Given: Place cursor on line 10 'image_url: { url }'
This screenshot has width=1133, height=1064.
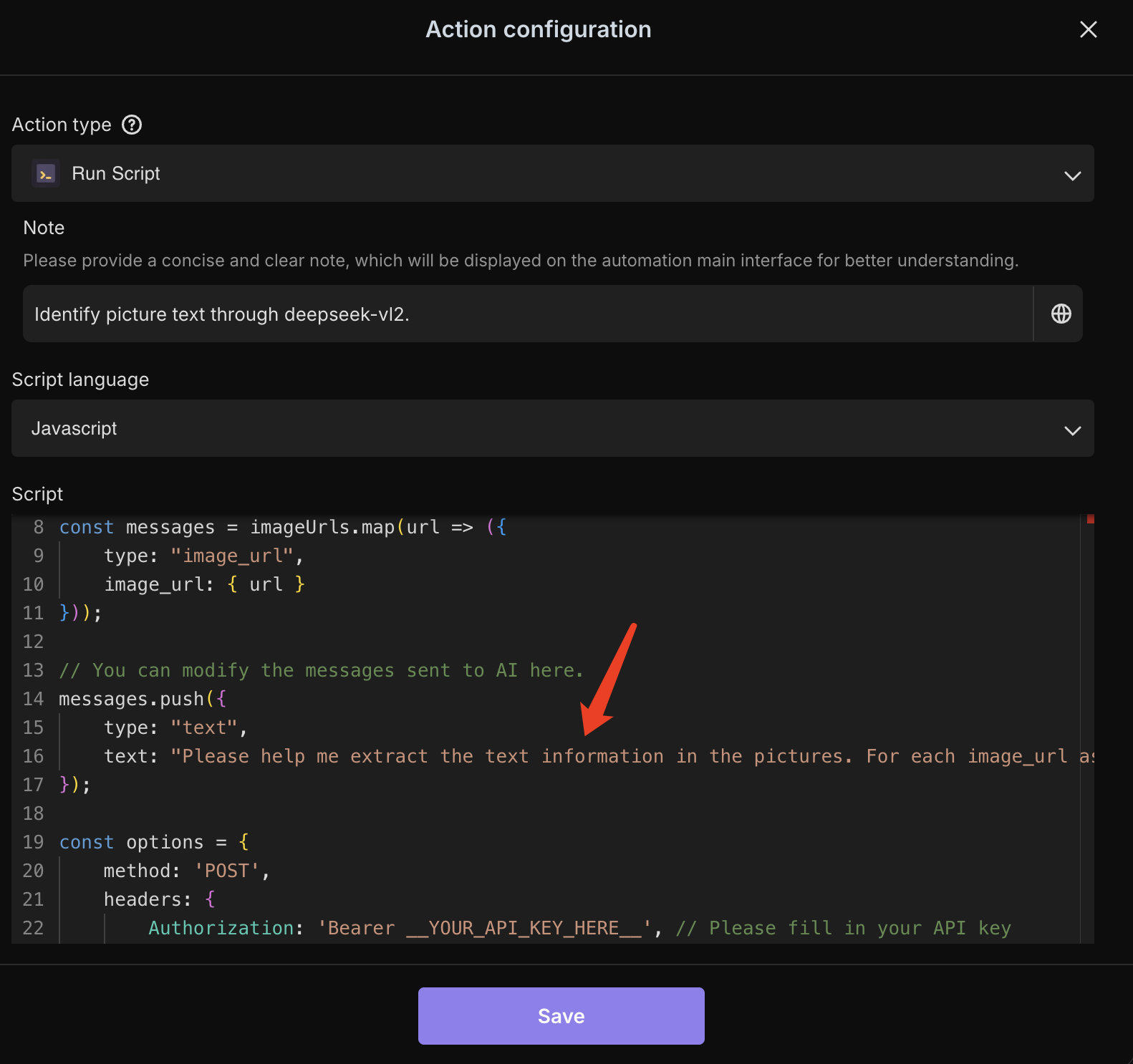Looking at the screenshot, I should click(x=204, y=584).
